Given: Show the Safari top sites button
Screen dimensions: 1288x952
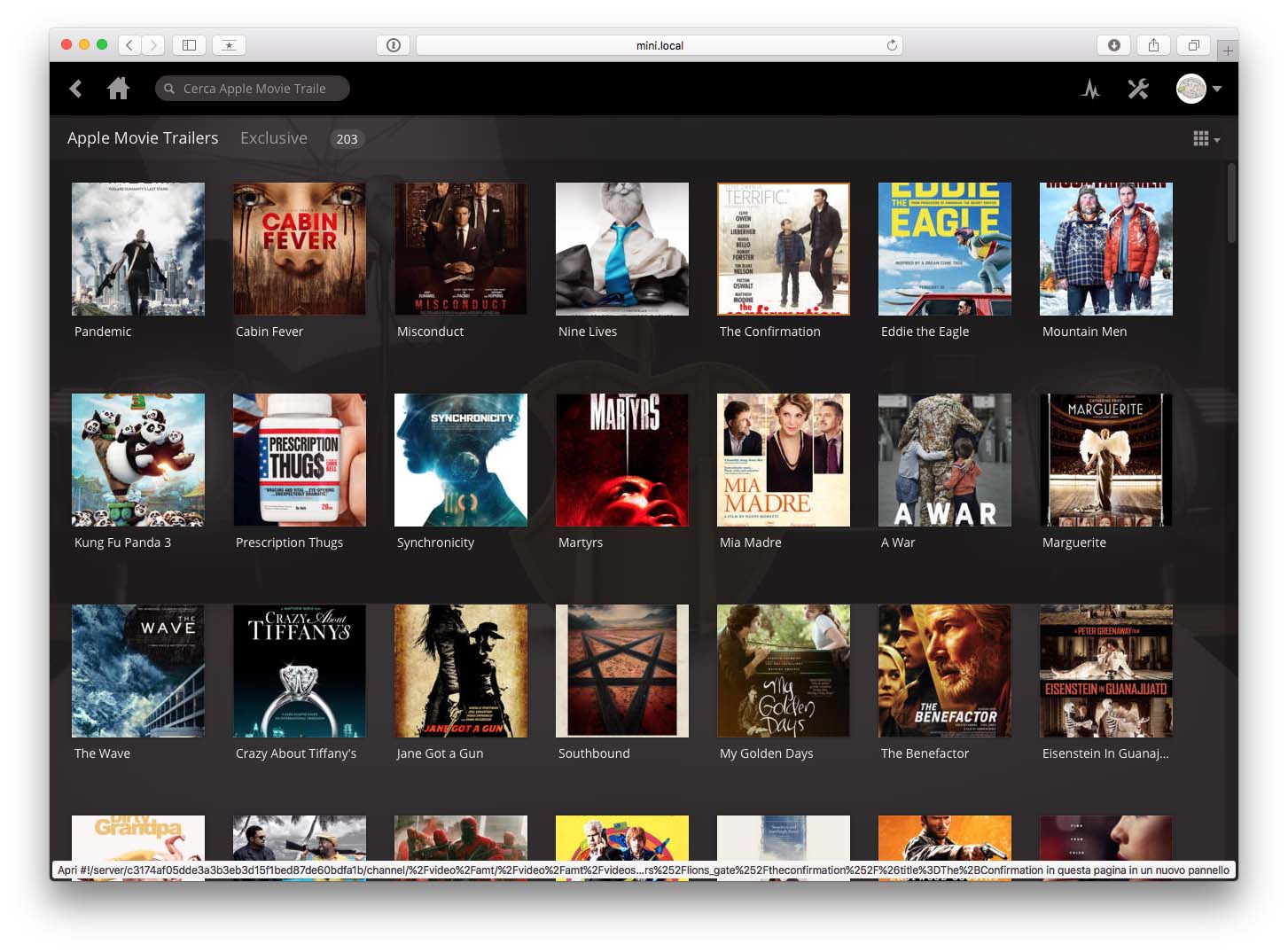Looking at the screenshot, I should (x=229, y=45).
